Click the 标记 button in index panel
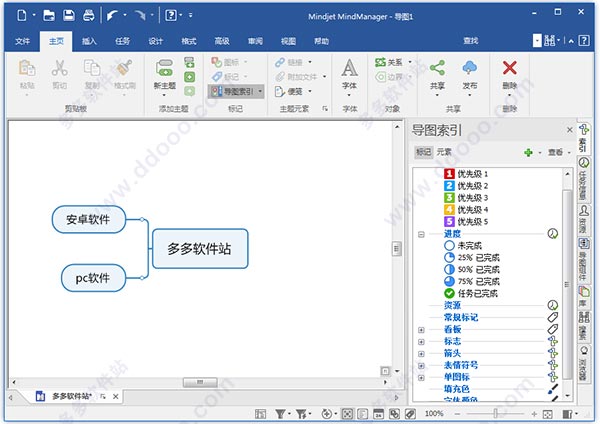The width and height of the screenshot is (600, 424). [424, 152]
